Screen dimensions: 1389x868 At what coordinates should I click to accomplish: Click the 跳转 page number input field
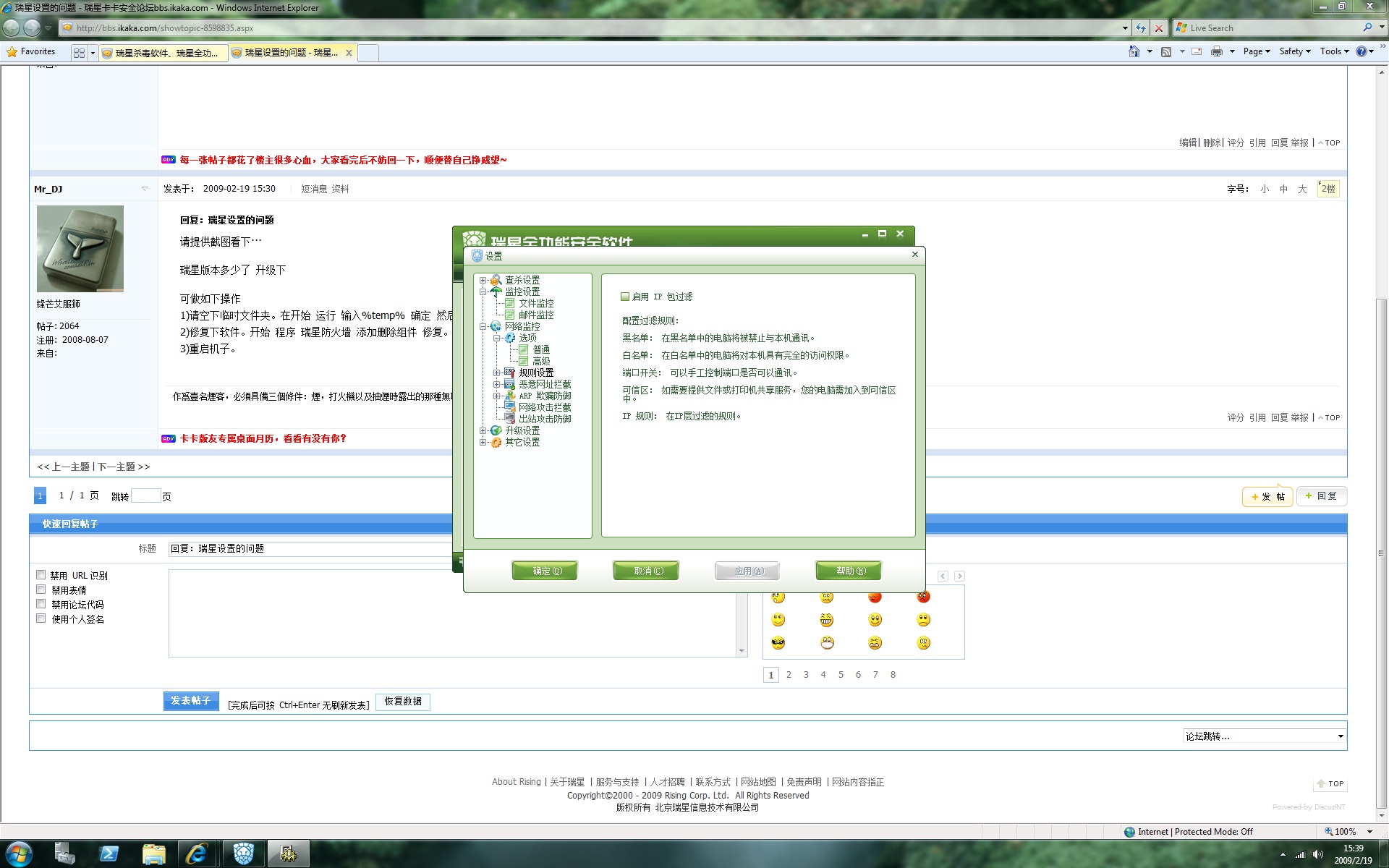[x=145, y=496]
